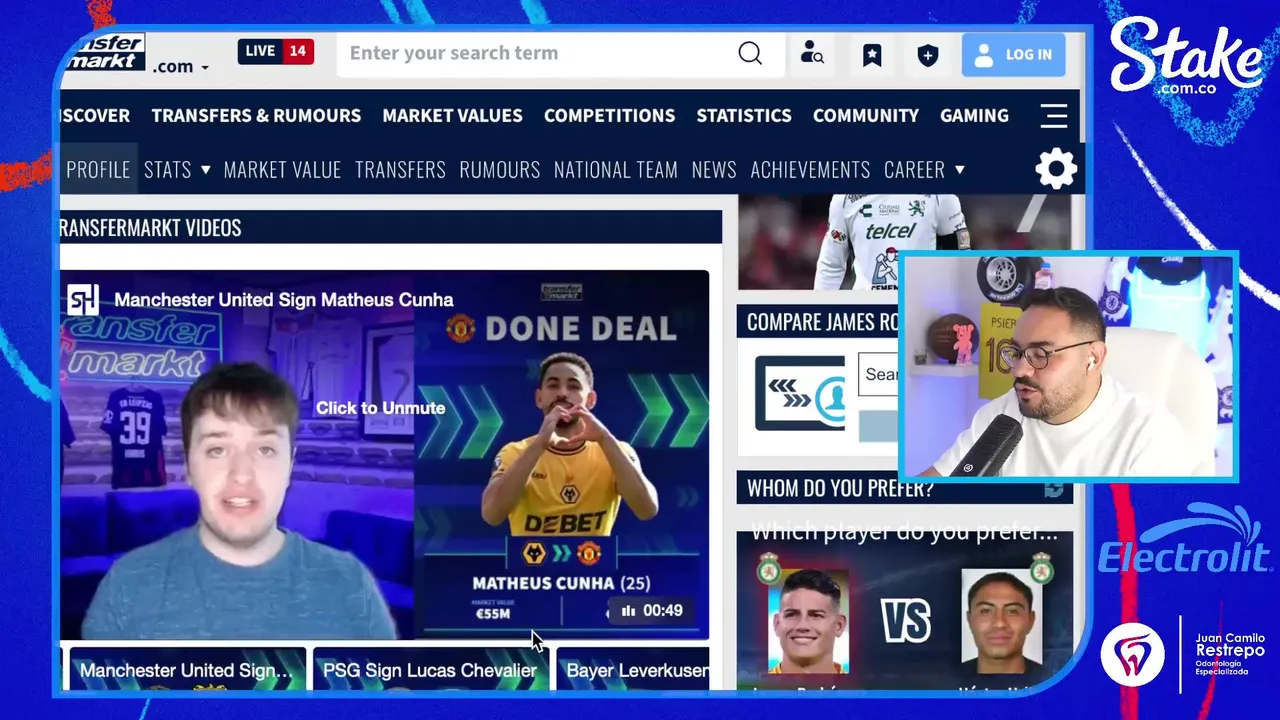This screenshot has width=1280, height=720.
Task: Open the settings gear icon
Action: [1056, 169]
